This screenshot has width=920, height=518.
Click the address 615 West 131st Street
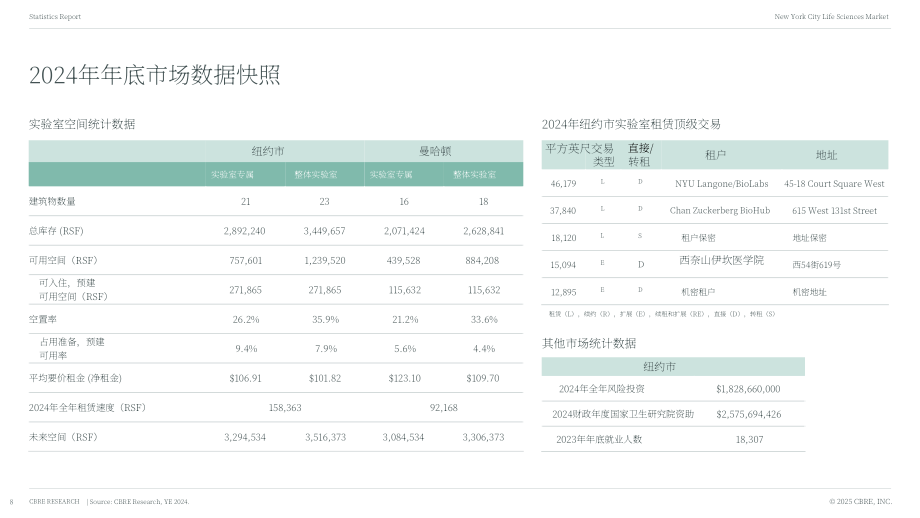tap(834, 211)
